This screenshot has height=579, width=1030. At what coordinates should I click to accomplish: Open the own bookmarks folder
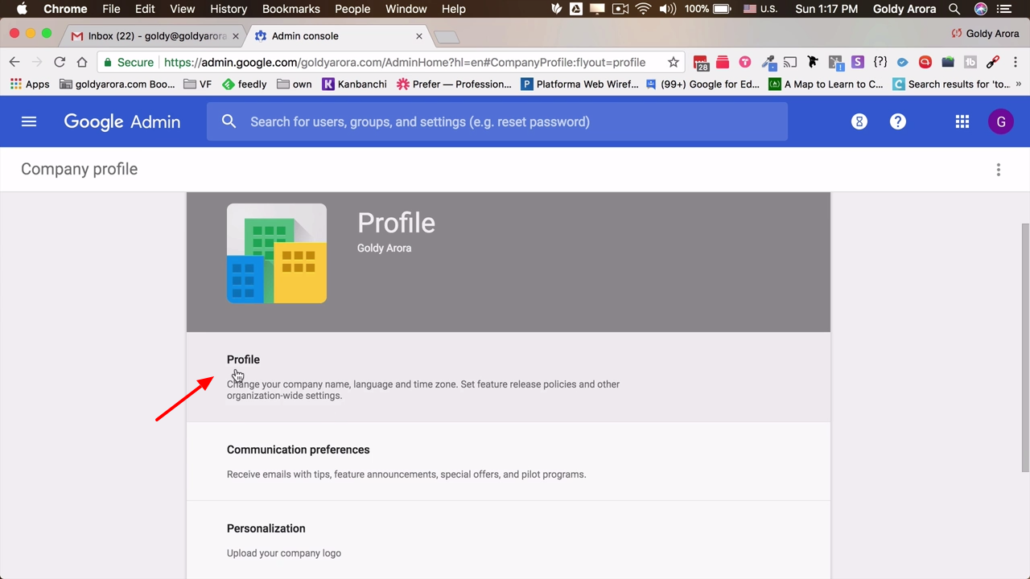tap(294, 84)
